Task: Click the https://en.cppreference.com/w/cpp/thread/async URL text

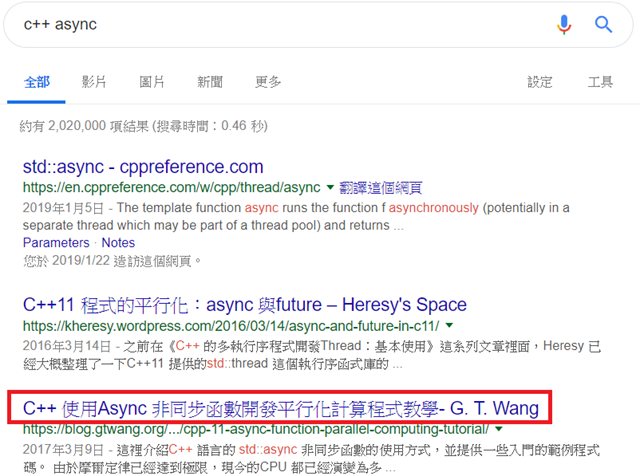Action: (x=171, y=187)
